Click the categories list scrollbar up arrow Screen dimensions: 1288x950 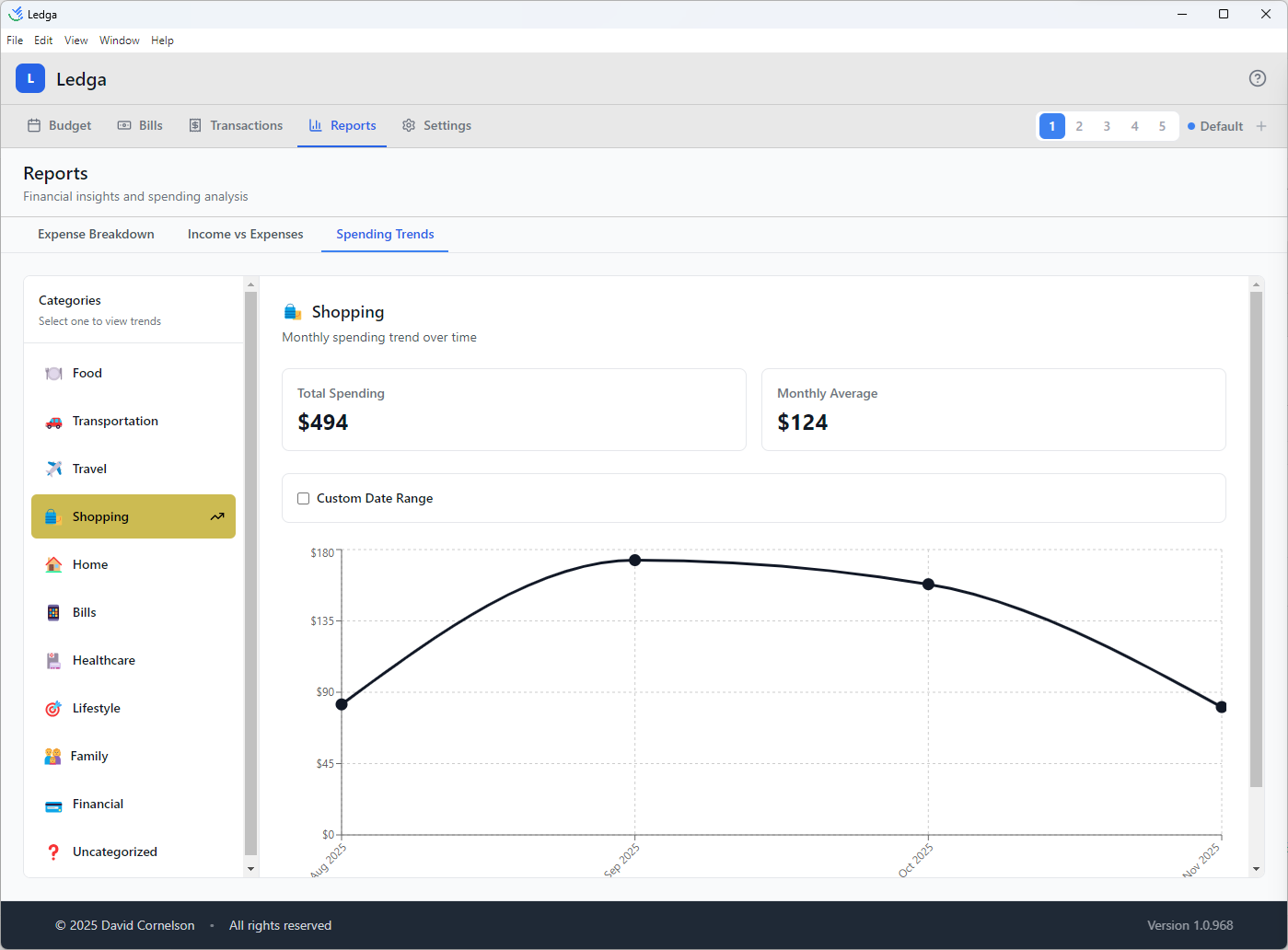tap(250, 284)
